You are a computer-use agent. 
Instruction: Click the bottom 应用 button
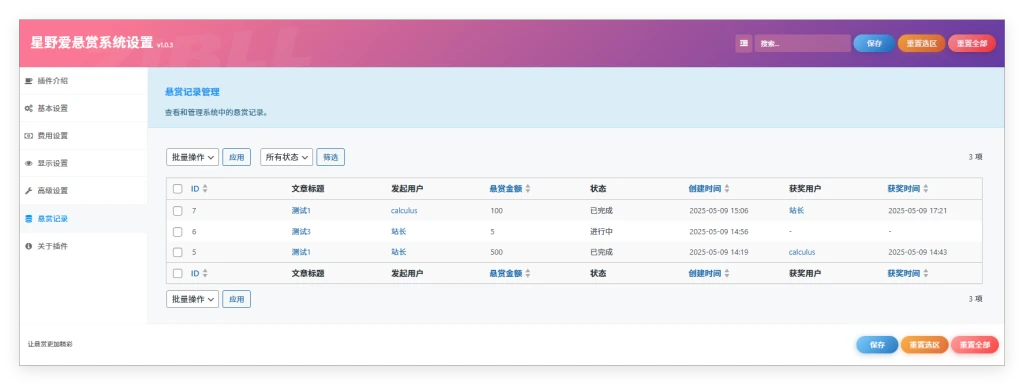point(236,299)
